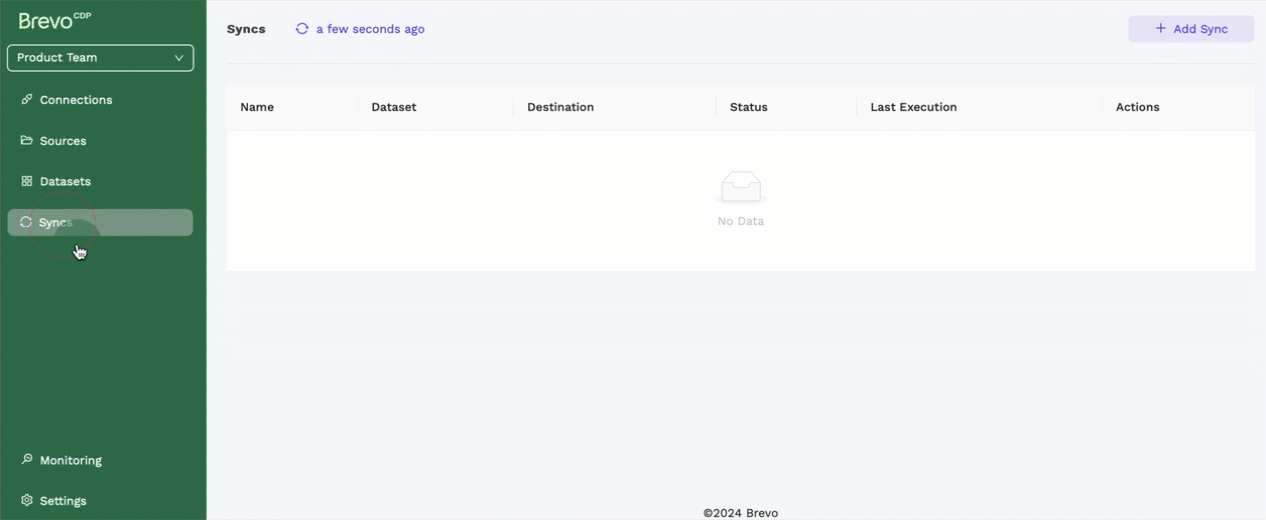Click the Dataset column header
Screen dimensions: 1266x520
click(x=393, y=107)
